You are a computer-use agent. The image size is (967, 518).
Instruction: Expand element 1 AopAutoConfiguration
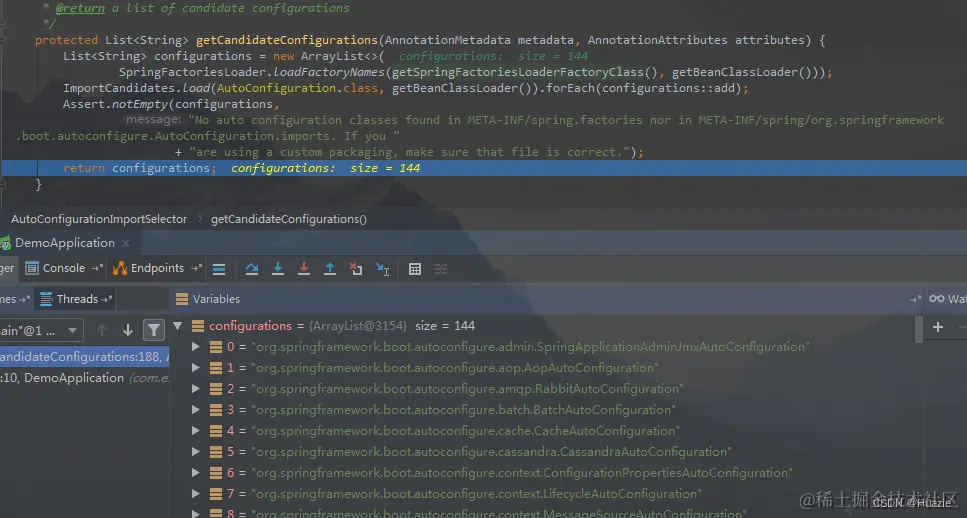195,368
